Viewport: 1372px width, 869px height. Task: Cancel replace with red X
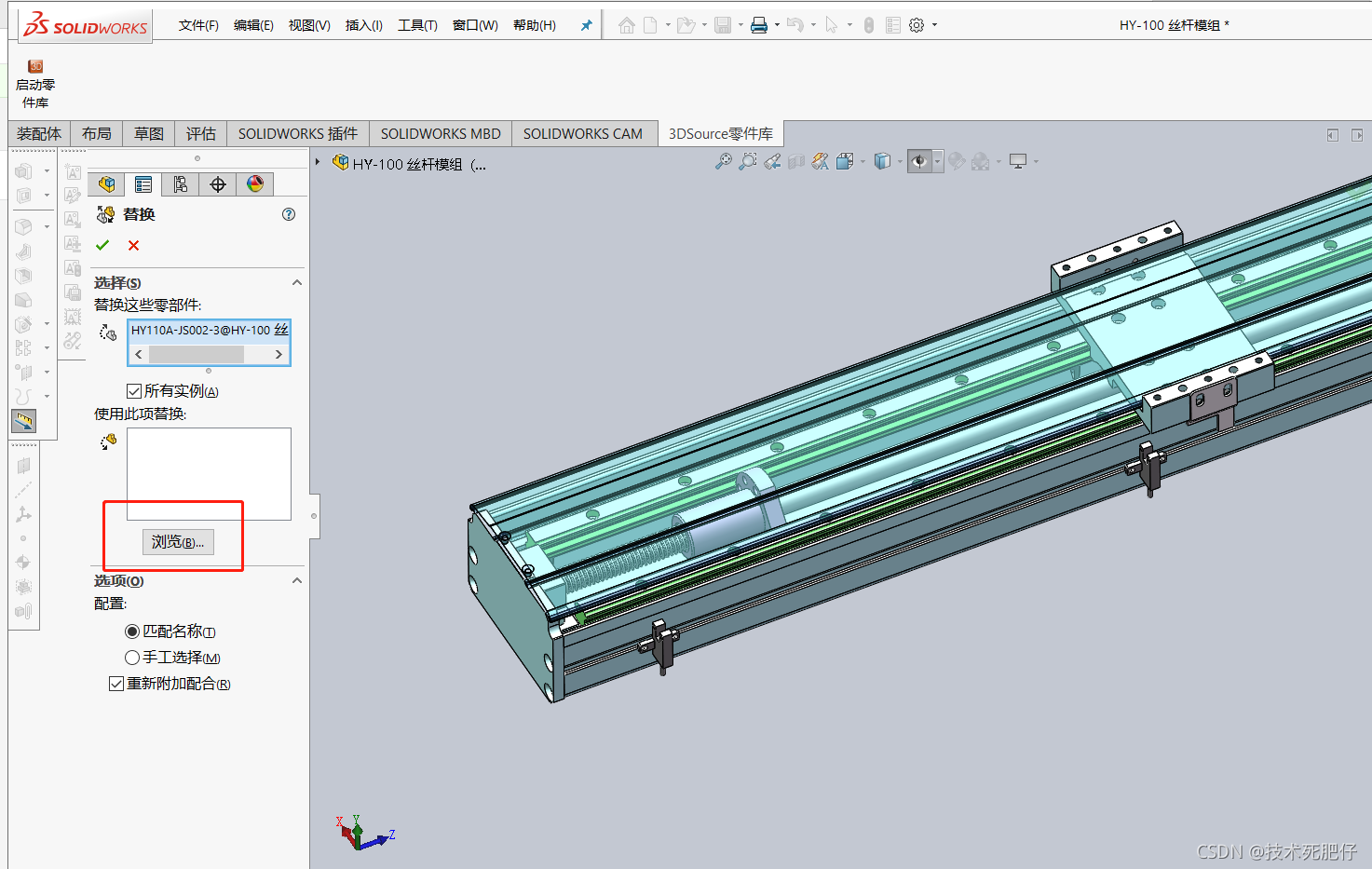click(133, 245)
